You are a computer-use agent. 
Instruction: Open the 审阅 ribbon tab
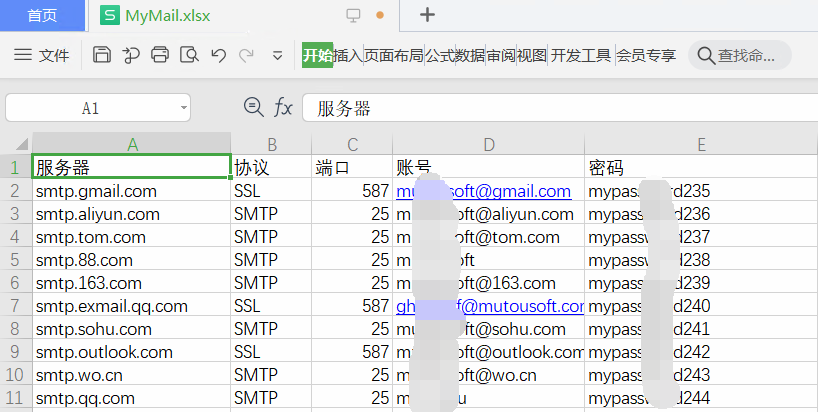click(x=501, y=55)
